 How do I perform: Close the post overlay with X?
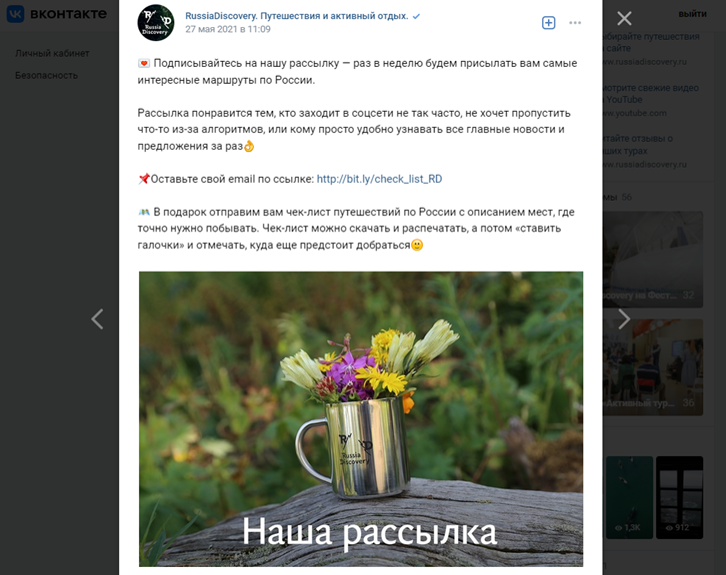pyautogui.click(x=624, y=19)
